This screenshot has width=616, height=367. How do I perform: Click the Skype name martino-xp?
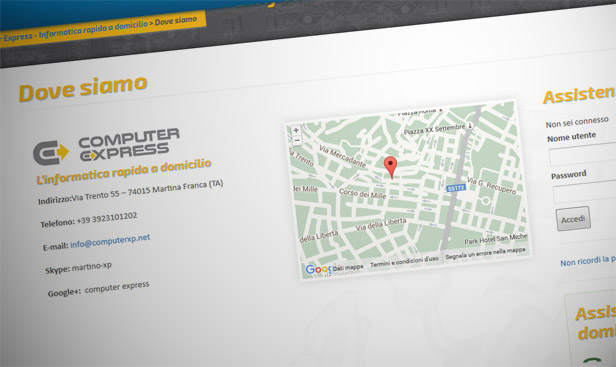[x=92, y=267]
